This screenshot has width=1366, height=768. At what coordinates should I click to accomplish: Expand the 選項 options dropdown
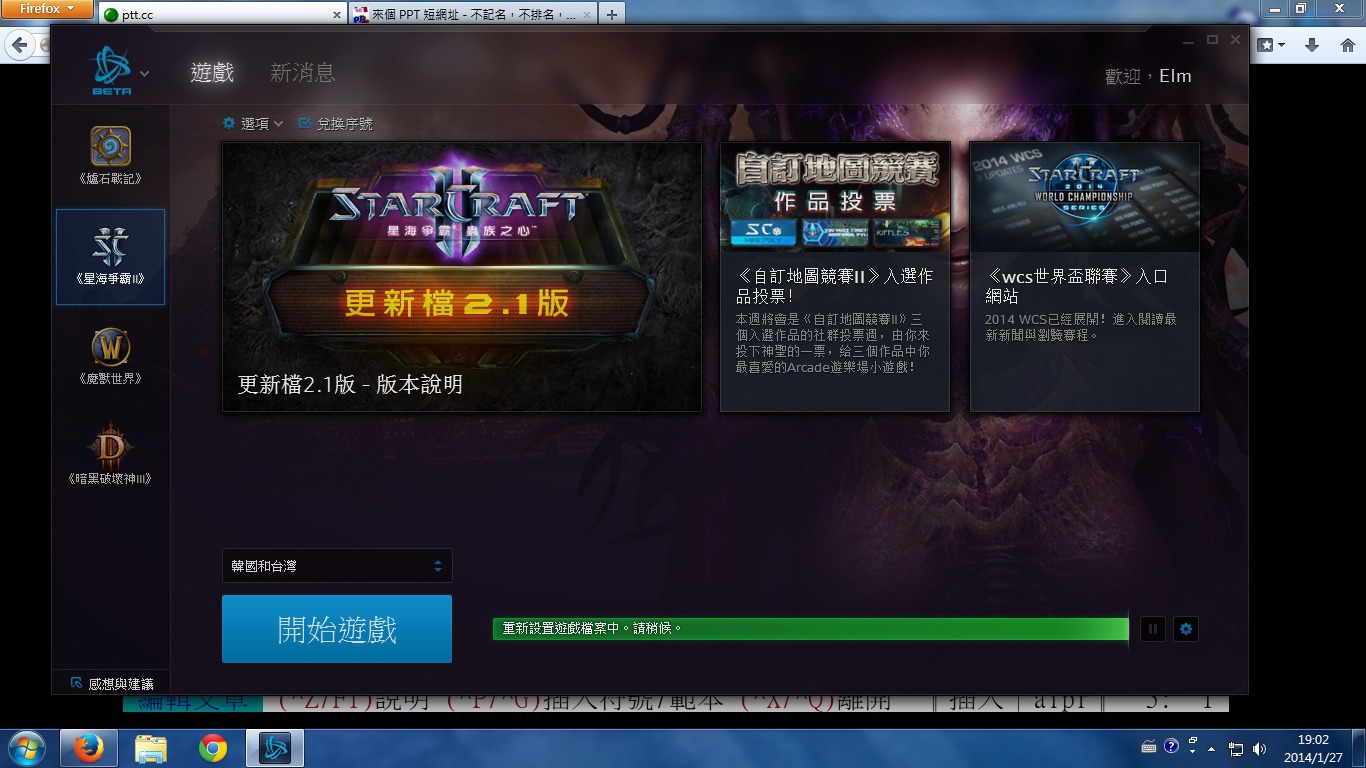pos(253,124)
